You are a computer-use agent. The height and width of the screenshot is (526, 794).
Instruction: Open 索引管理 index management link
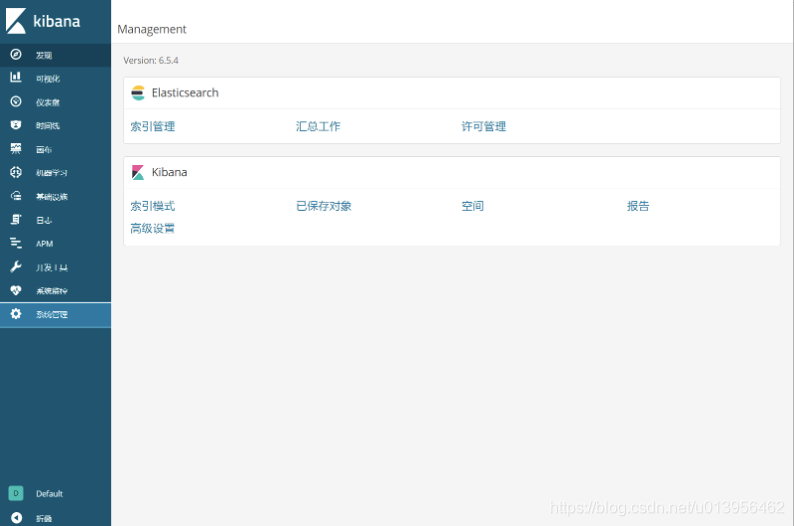[x=152, y=126]
